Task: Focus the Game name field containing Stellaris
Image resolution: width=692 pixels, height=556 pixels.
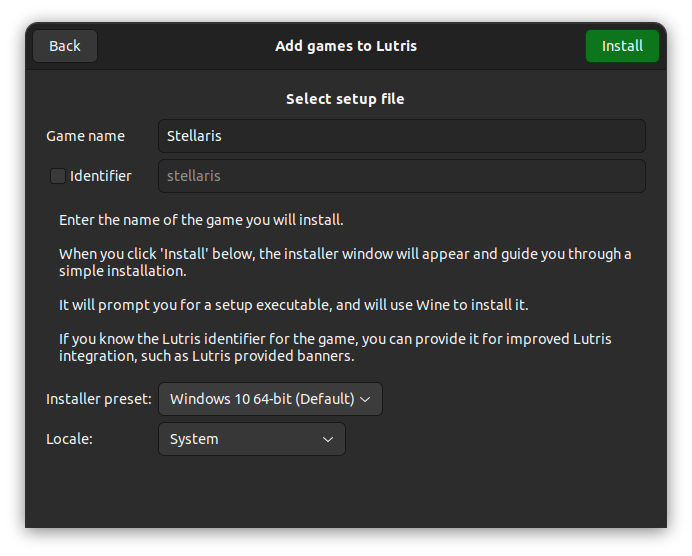Action: pyautogui.click(x=402, y=136)
